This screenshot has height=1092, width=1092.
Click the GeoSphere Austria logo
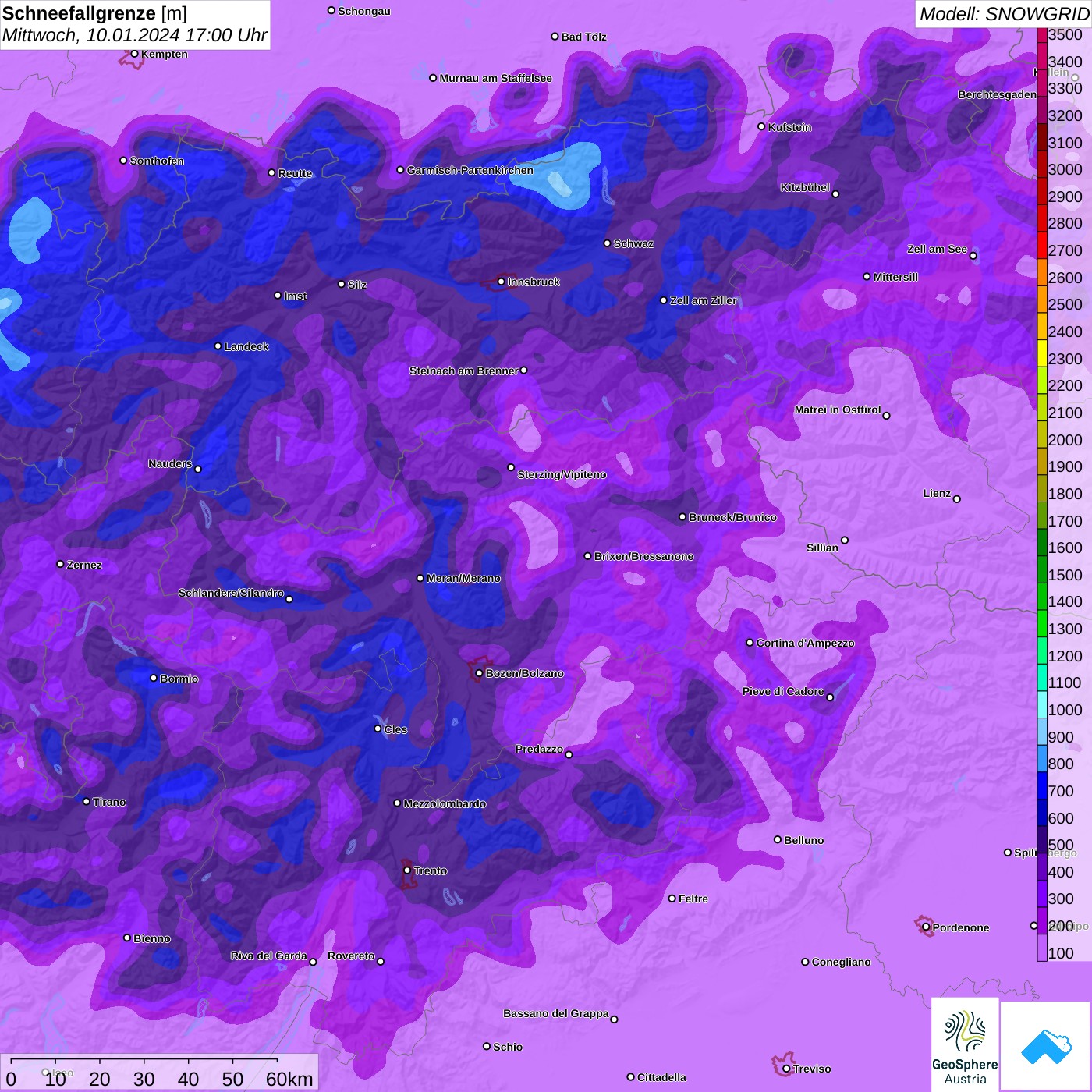(x=965, y=1044)
